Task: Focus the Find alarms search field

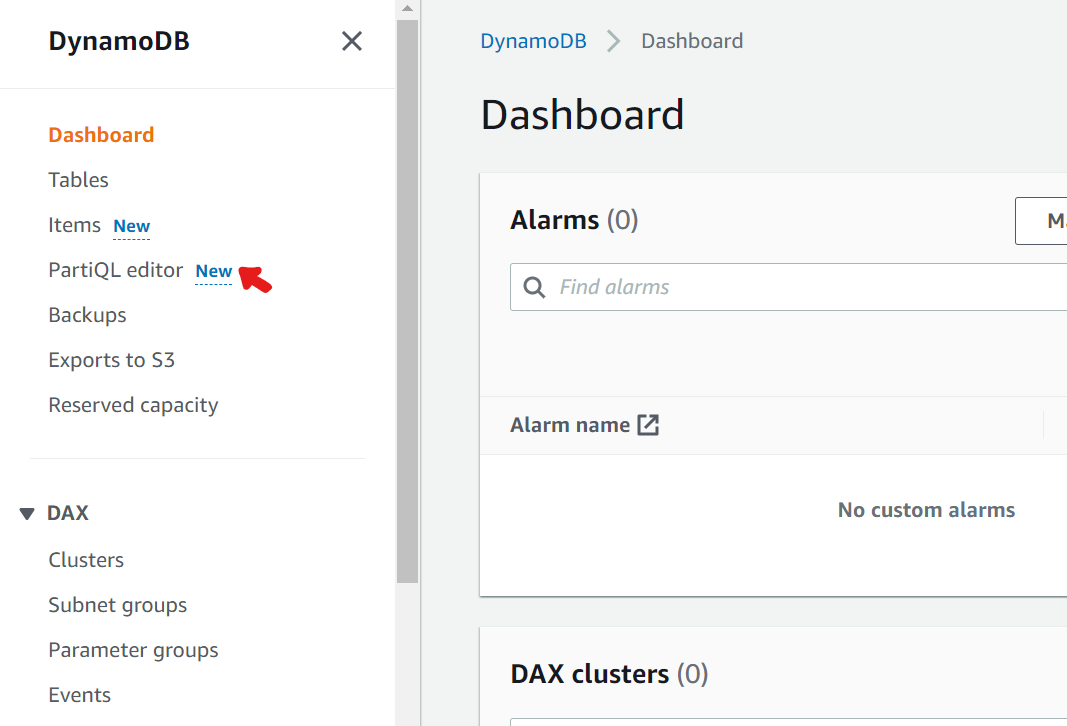Action: (800, 288)
